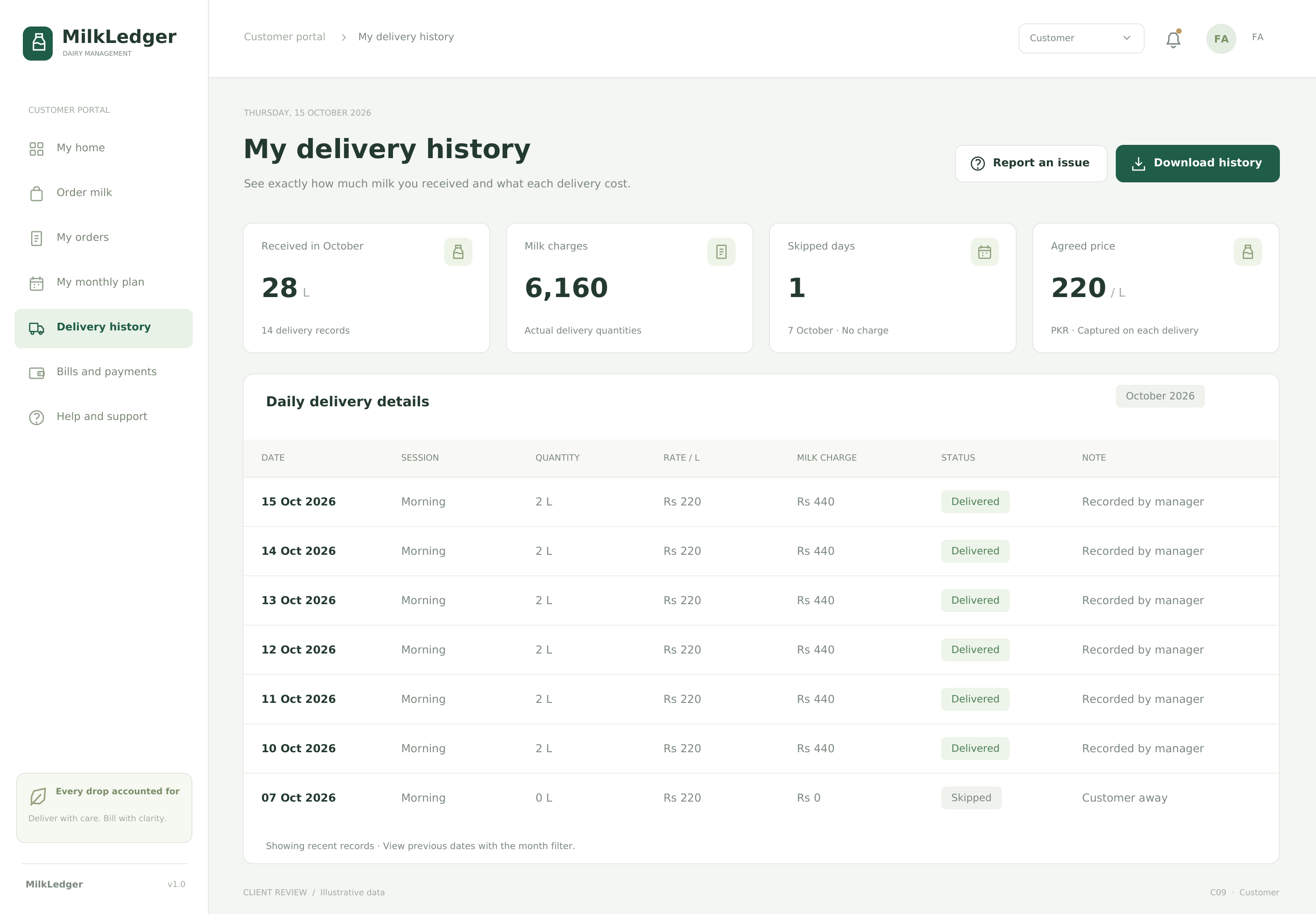Click the DATE column header
Viewport: 1316px width, 914px height.
tap(273, 457)
